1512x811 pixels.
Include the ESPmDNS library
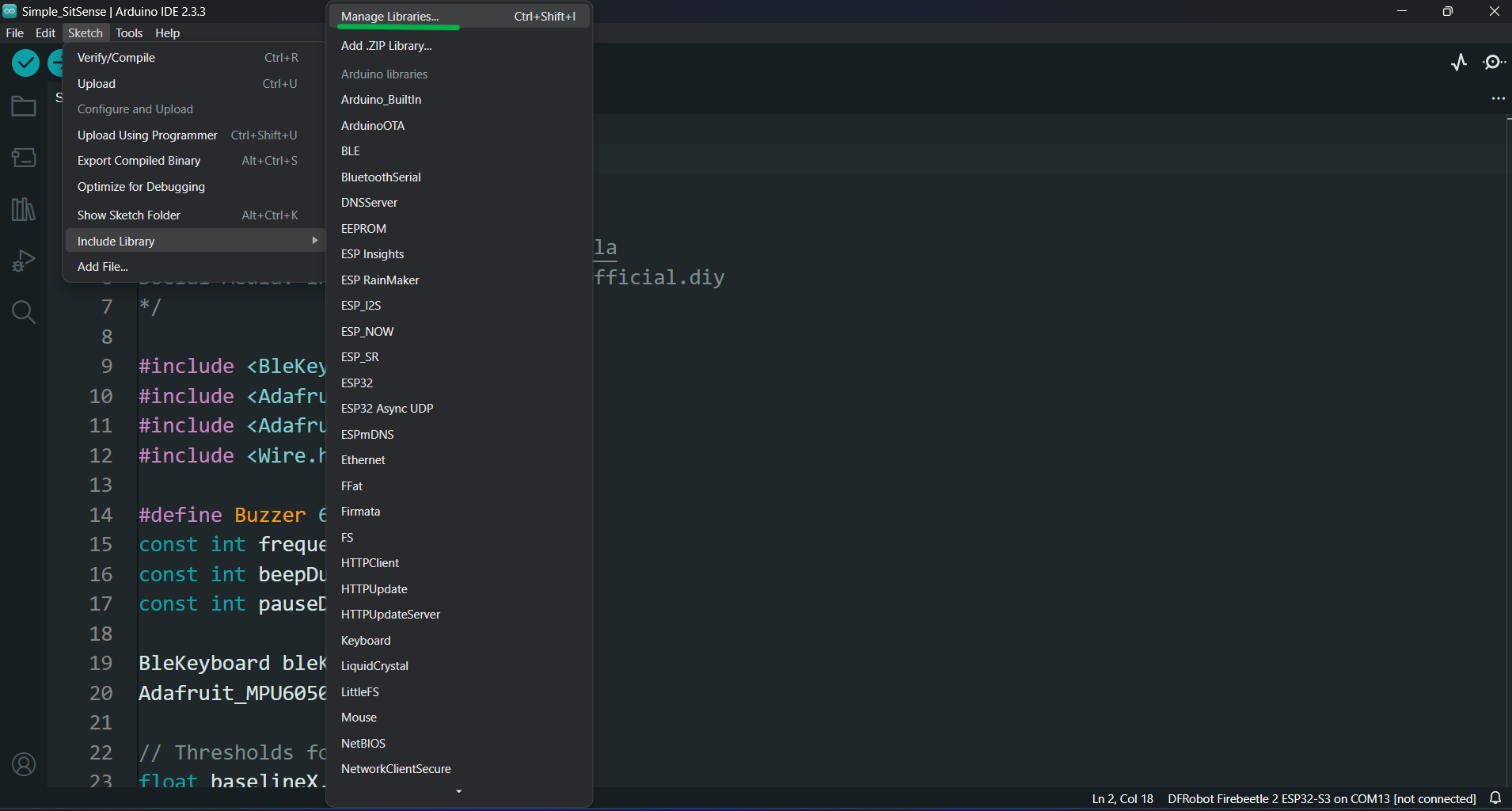point(459,435)
